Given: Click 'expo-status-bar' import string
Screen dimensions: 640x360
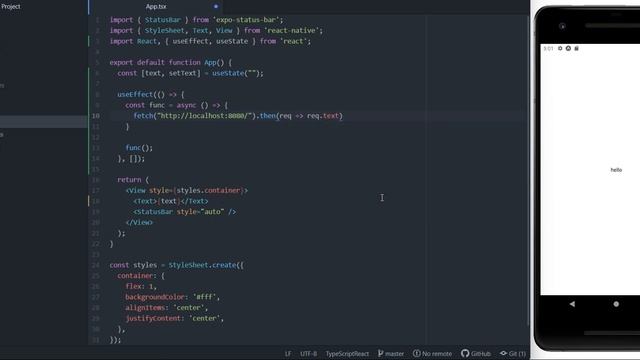Looking at the screenshot, I should click(x=245, y=20).
